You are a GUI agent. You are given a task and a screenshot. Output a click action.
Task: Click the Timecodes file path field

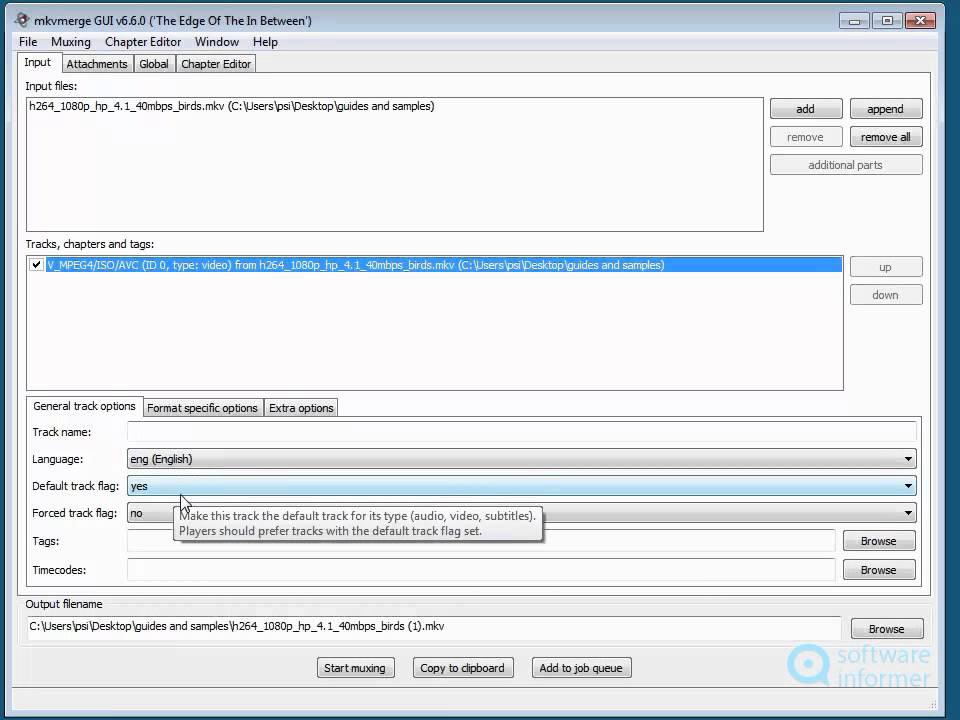(481, 570)
